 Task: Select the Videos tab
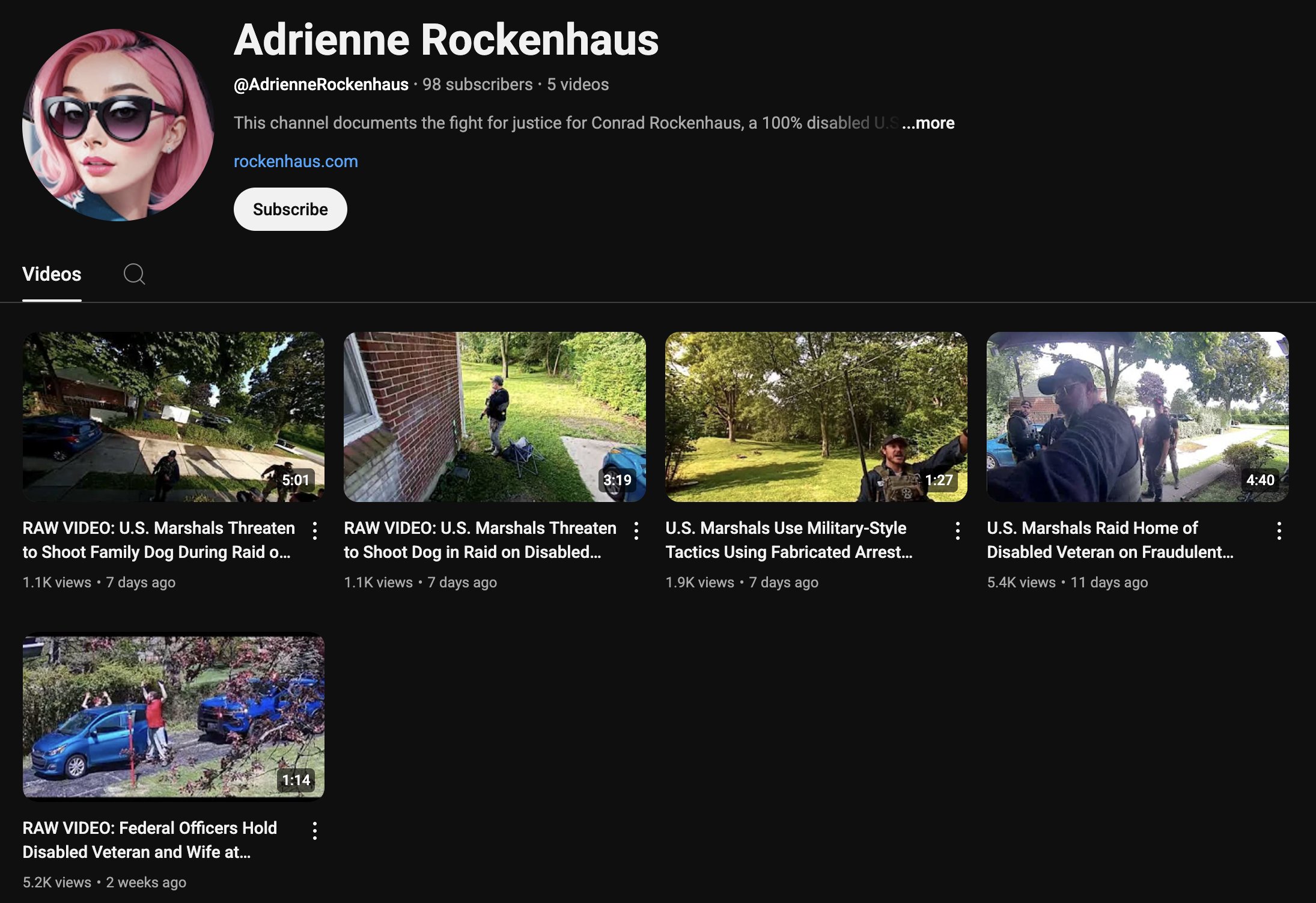coord(52,274)
